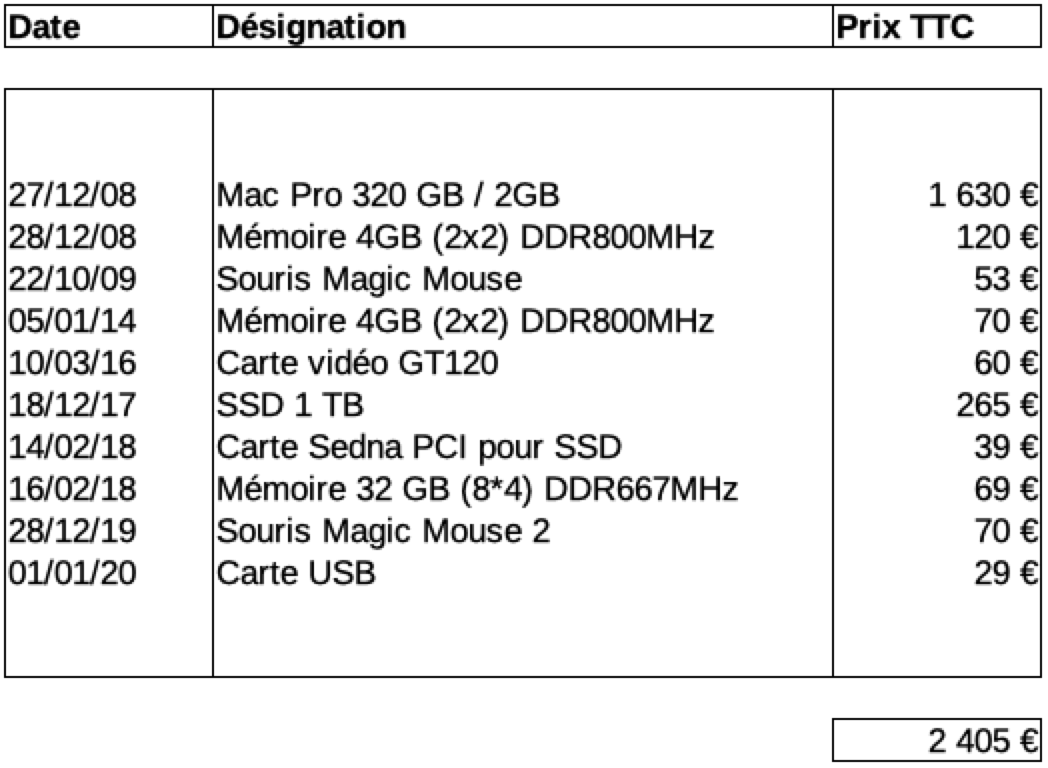
Task: Select the date 28/12/08
Action: point(72,237)
